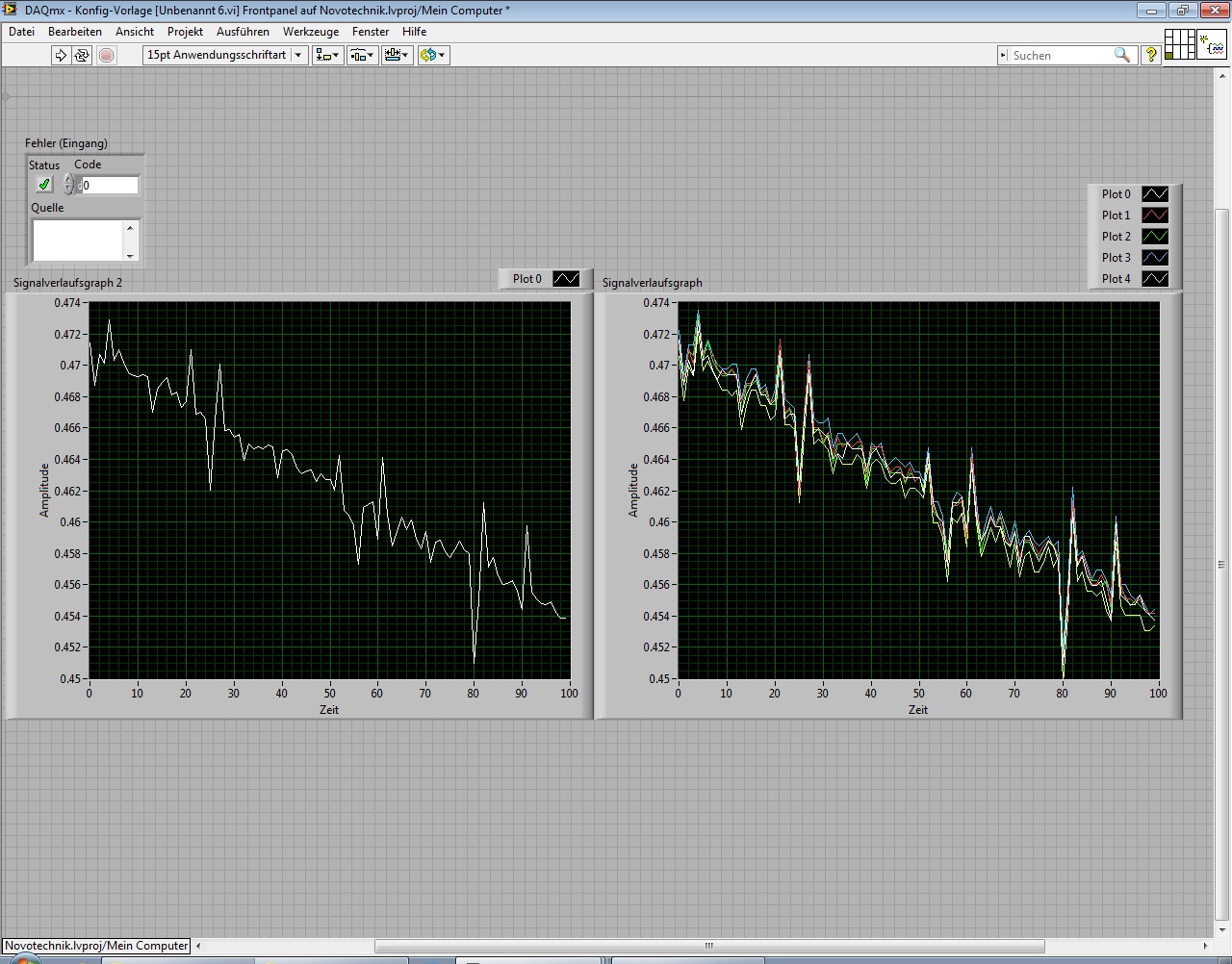Screen dimensions: 1232x964
Task: Click the Plot 0 line sample in right legend
Action: pos(1155,194)
